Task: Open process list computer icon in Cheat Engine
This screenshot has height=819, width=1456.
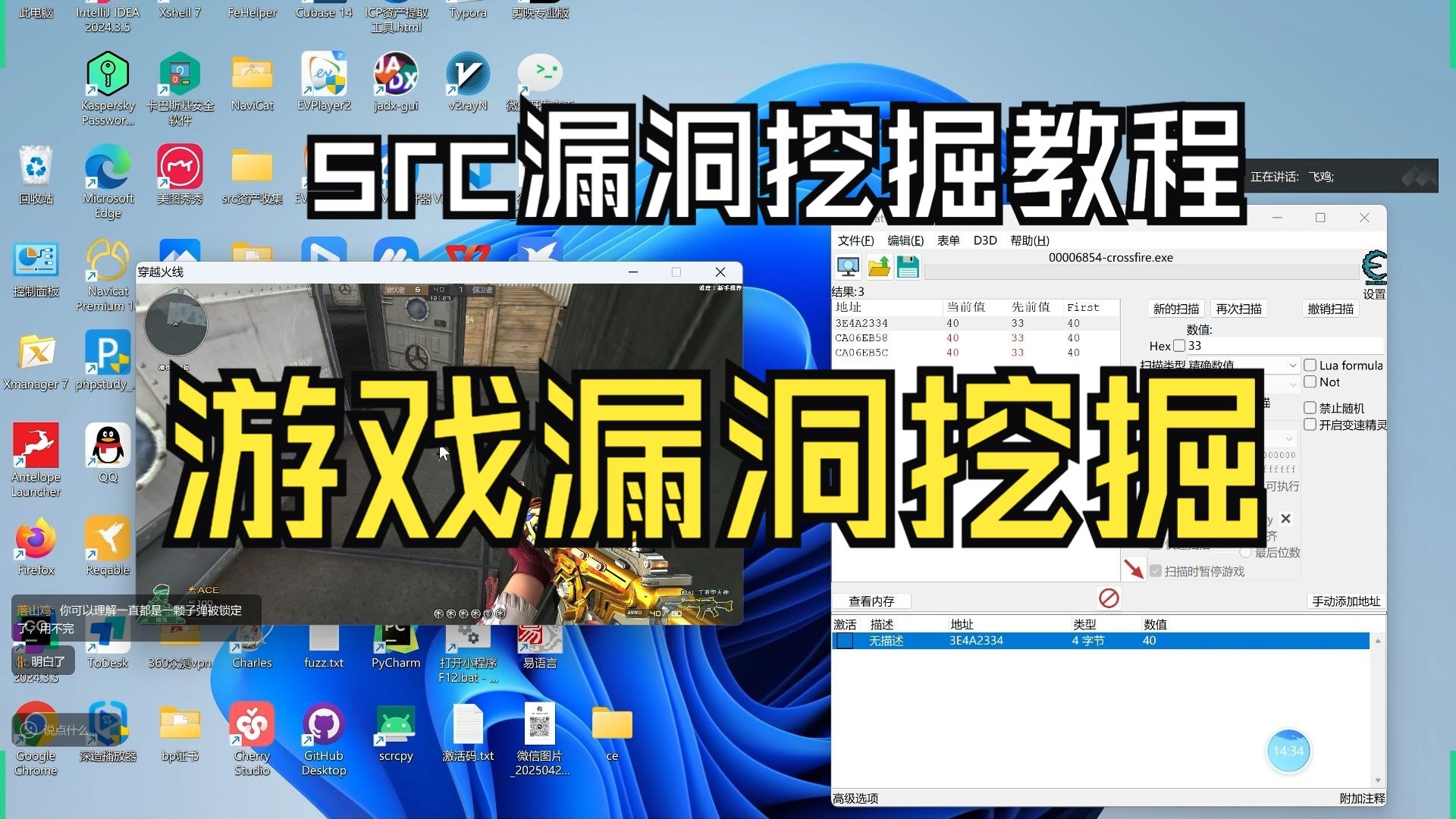Action: click(x=848, y=267)
